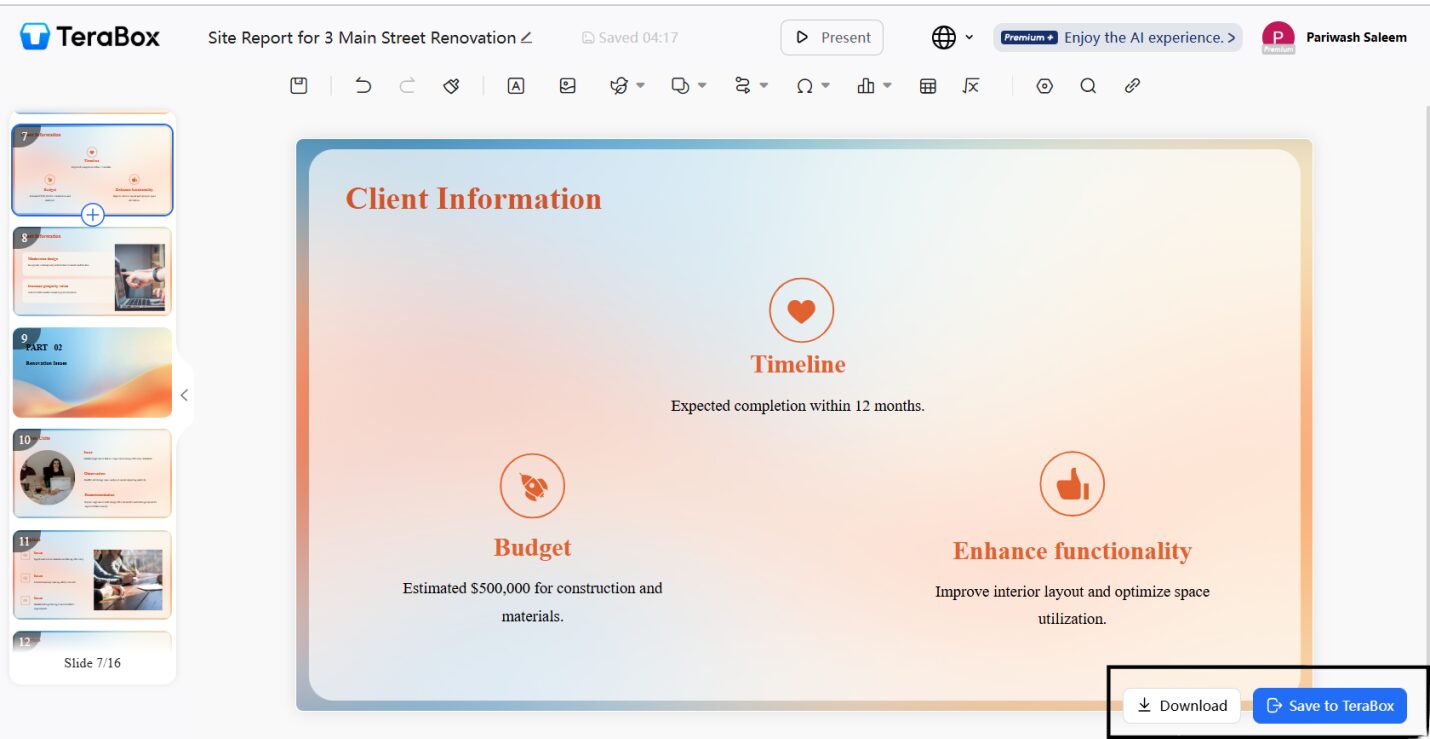Click the Present button
Screen dimensions: 1430x739
(x=832, y=38)
